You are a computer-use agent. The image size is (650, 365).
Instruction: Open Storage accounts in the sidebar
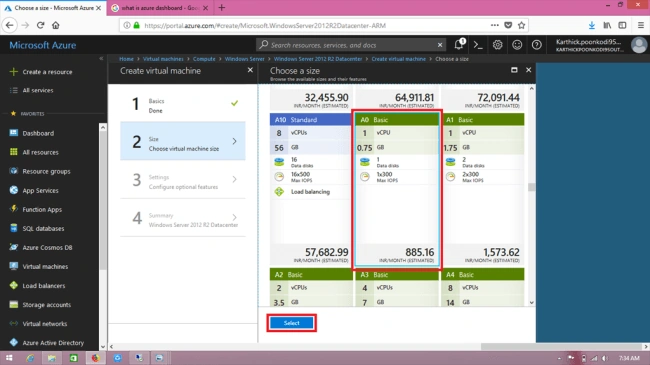(x=46, y=305)
